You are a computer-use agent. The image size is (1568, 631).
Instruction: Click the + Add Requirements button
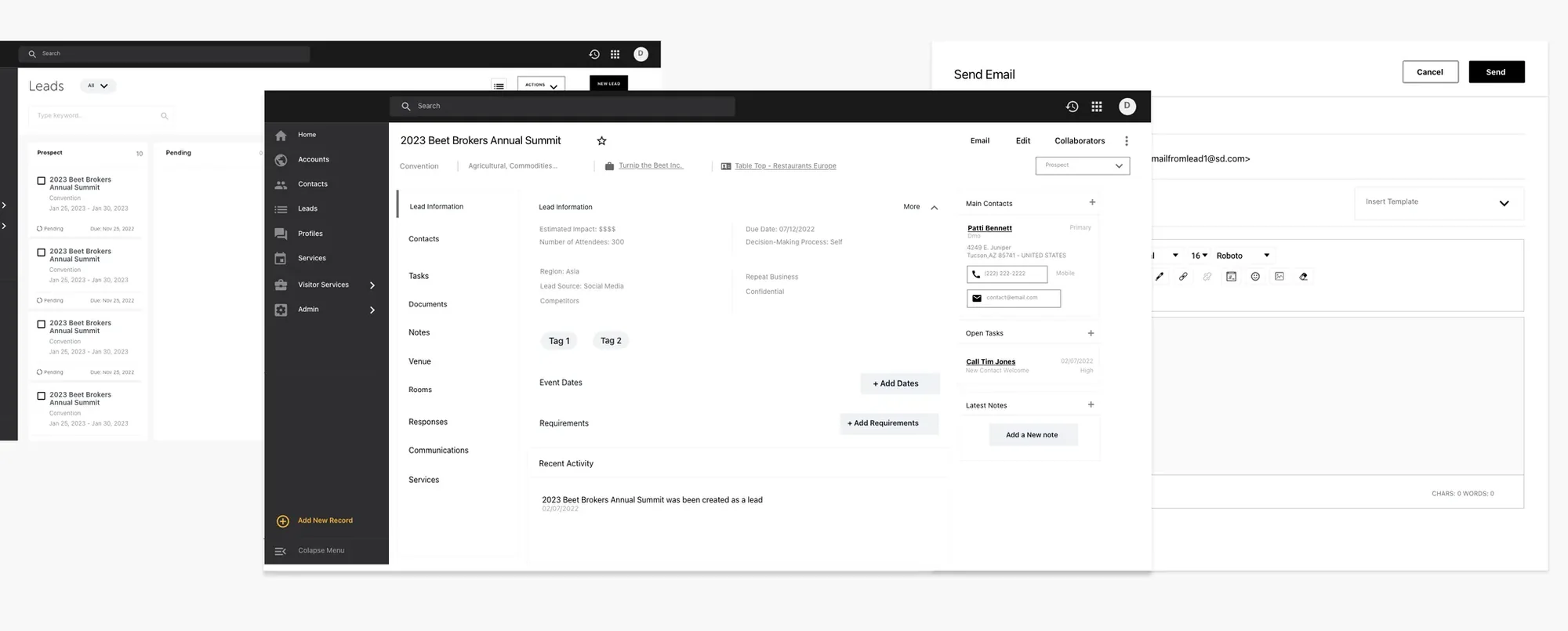click(888, 423)
